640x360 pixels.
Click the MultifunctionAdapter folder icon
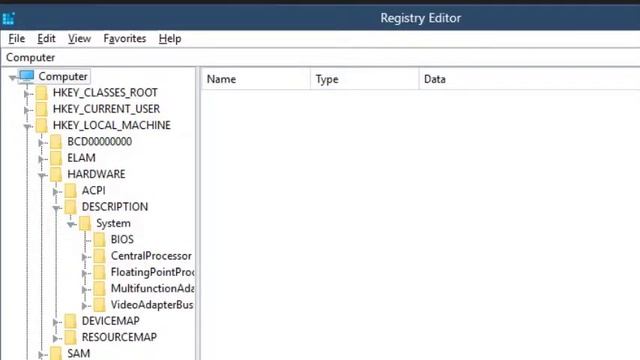click(x=99, y=289)
